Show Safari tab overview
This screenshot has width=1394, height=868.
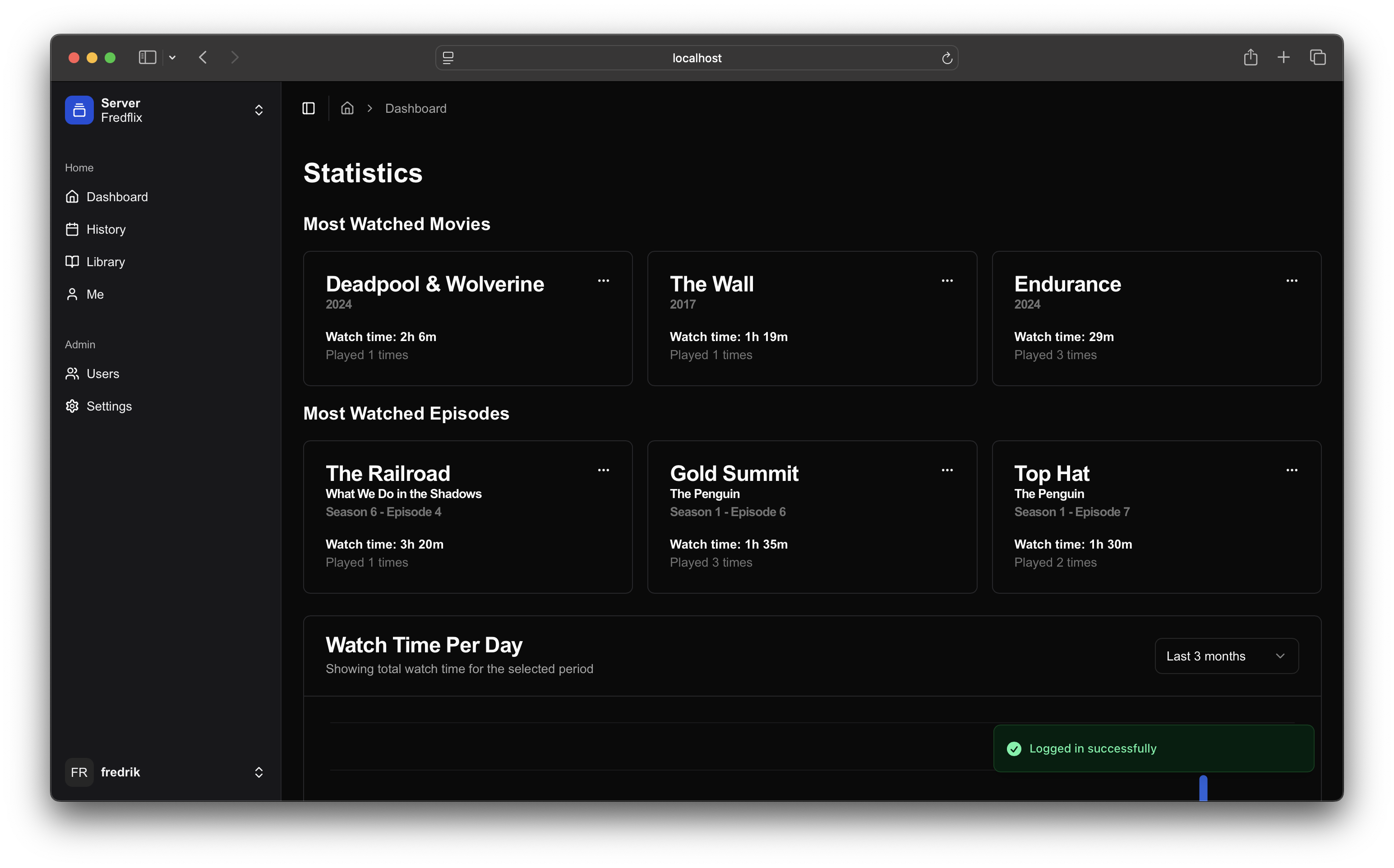[x=1318, y=57]
